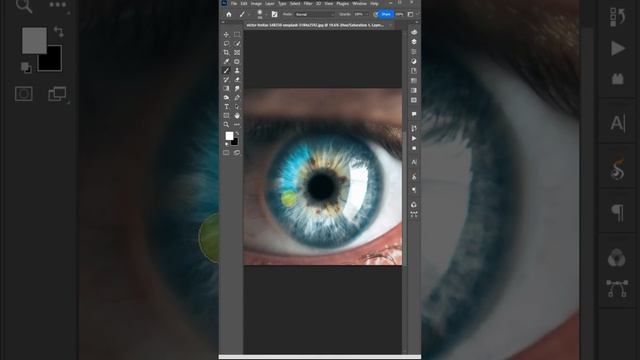Select the Crop tool
This screenshot has width=640, height=360.
tap(226, 53)
